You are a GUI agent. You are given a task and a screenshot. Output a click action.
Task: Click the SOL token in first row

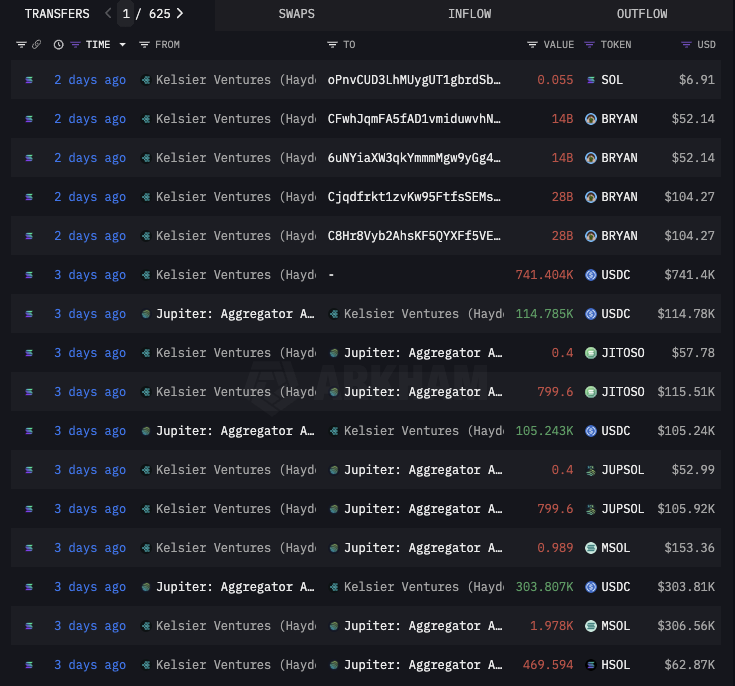pos(612,80)
